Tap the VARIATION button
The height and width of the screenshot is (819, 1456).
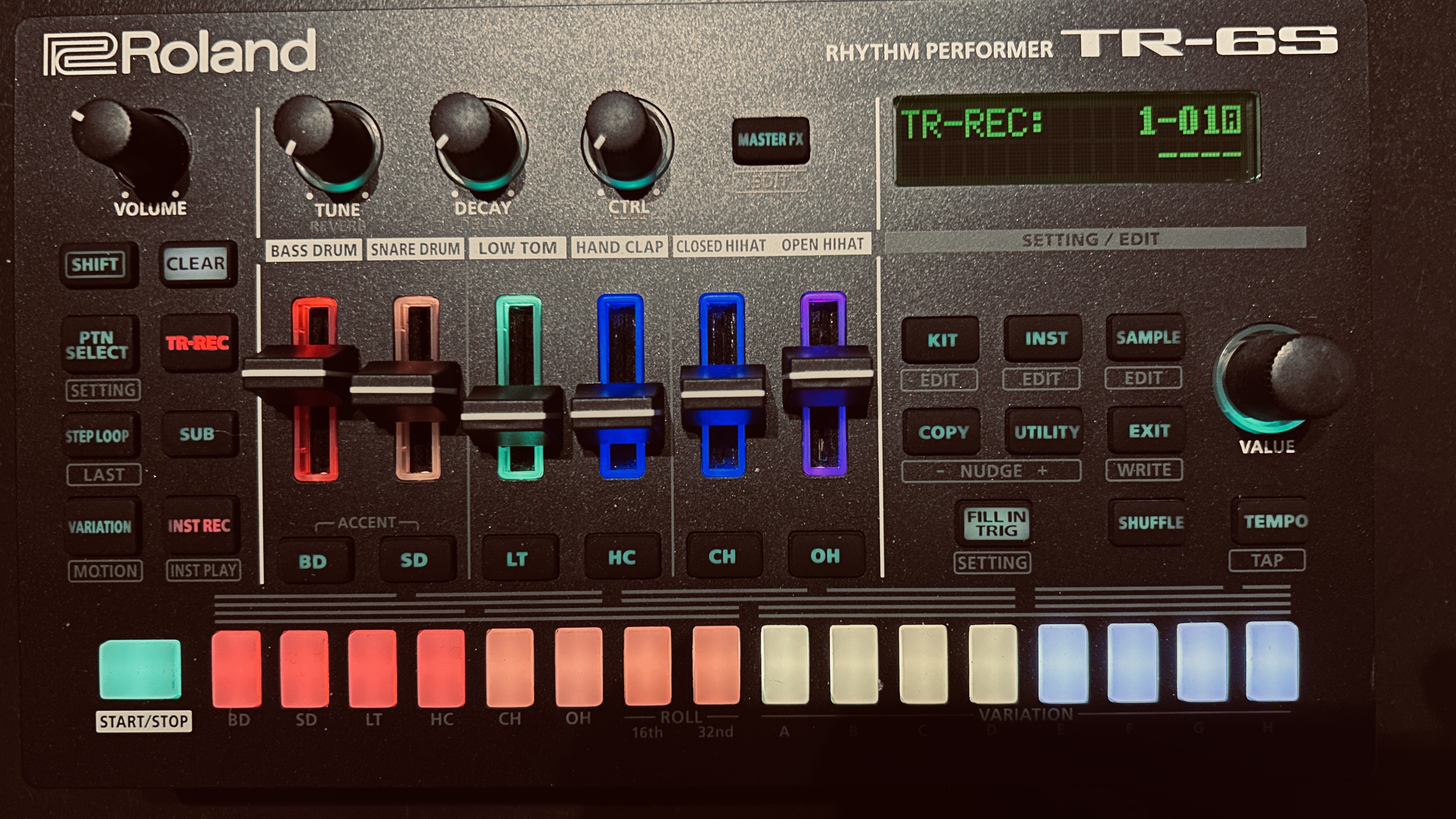(101, 526)
